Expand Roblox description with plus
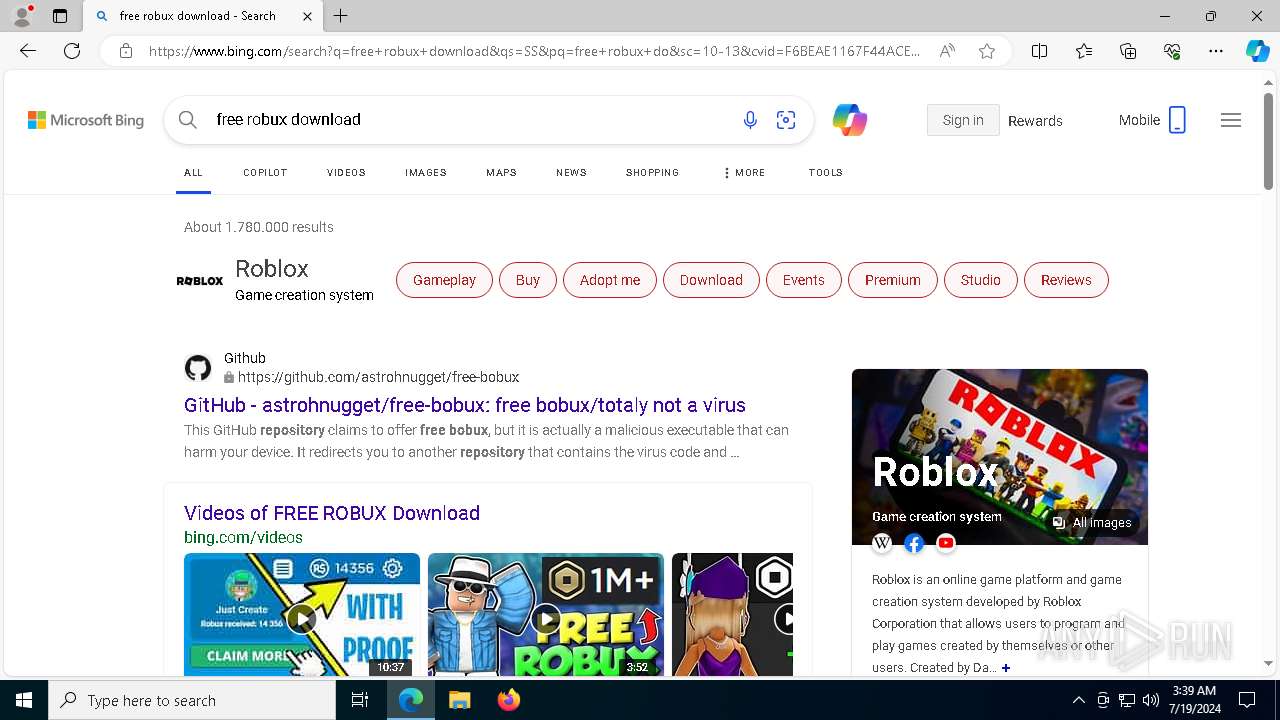 [x=1006, y=668]
